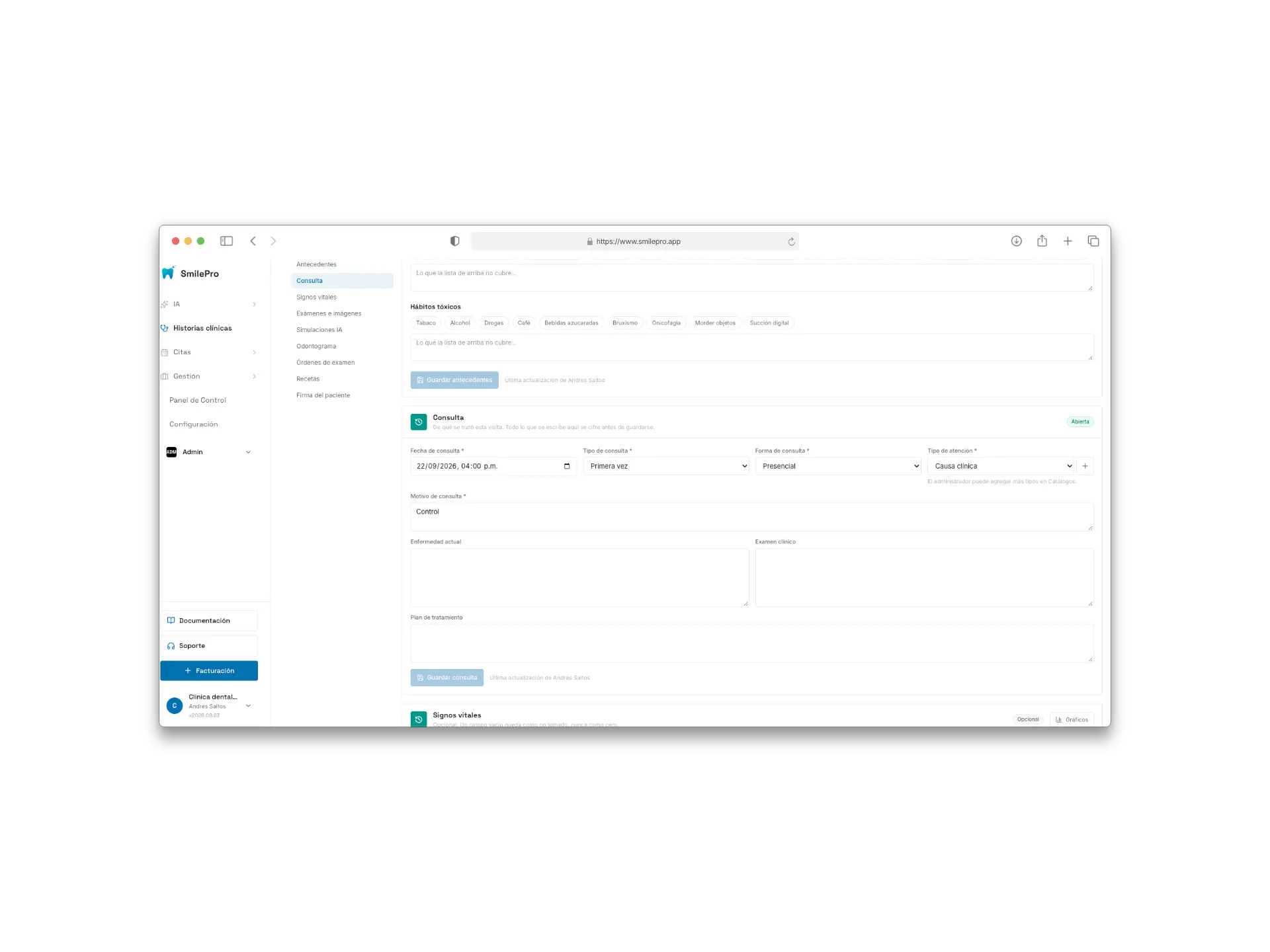Viewport: 1270px width, 952px height.
Task: Jump to Odontograma section
Action: coord(316,346)
